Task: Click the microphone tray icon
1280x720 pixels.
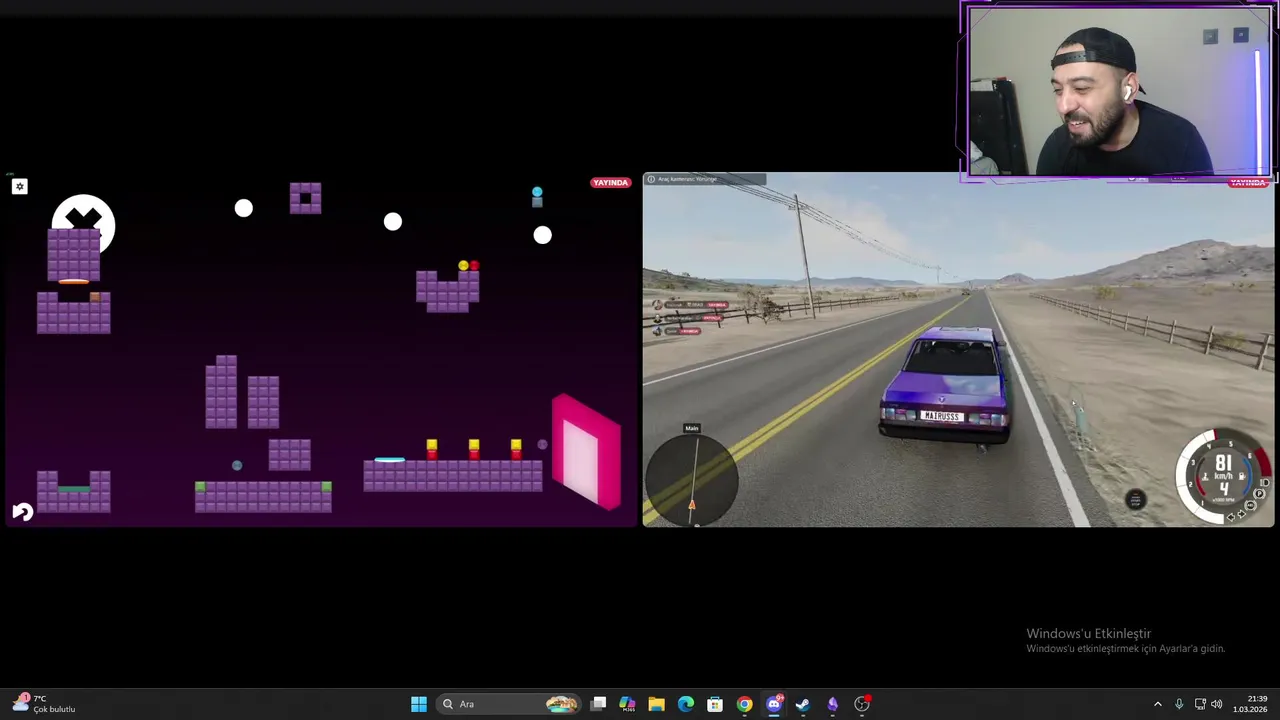Action: coord(1179,704)
